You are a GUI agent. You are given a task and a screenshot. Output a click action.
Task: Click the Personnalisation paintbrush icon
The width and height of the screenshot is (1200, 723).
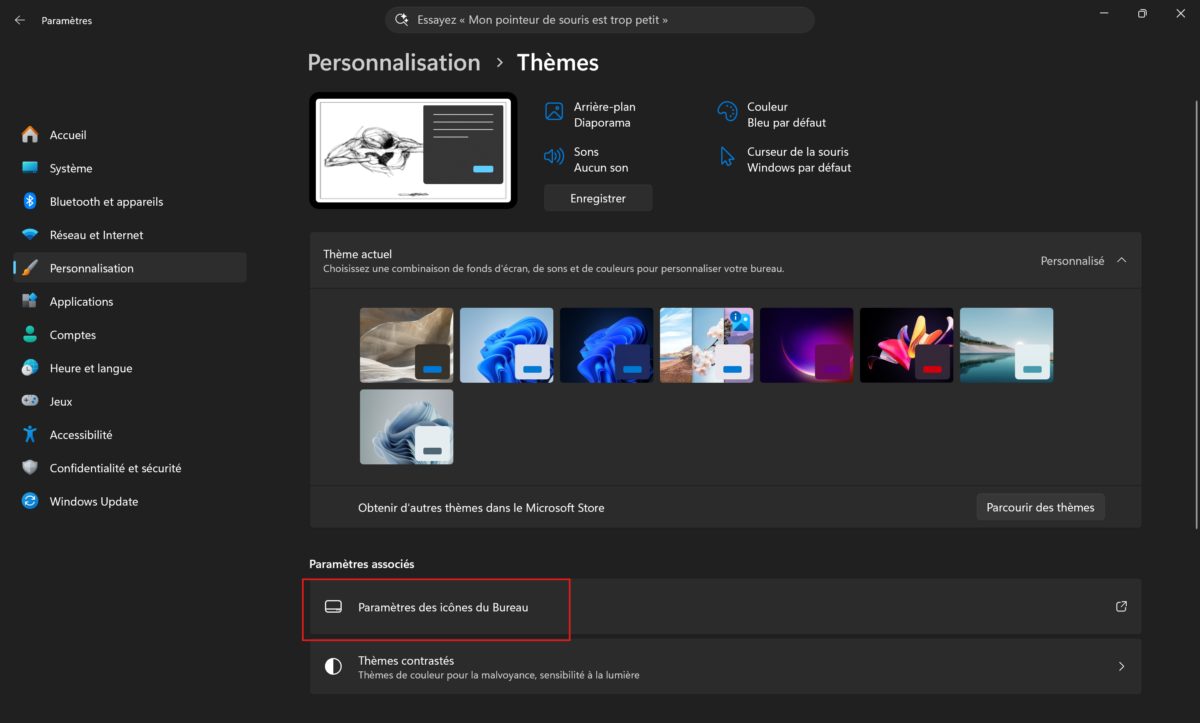30,268
